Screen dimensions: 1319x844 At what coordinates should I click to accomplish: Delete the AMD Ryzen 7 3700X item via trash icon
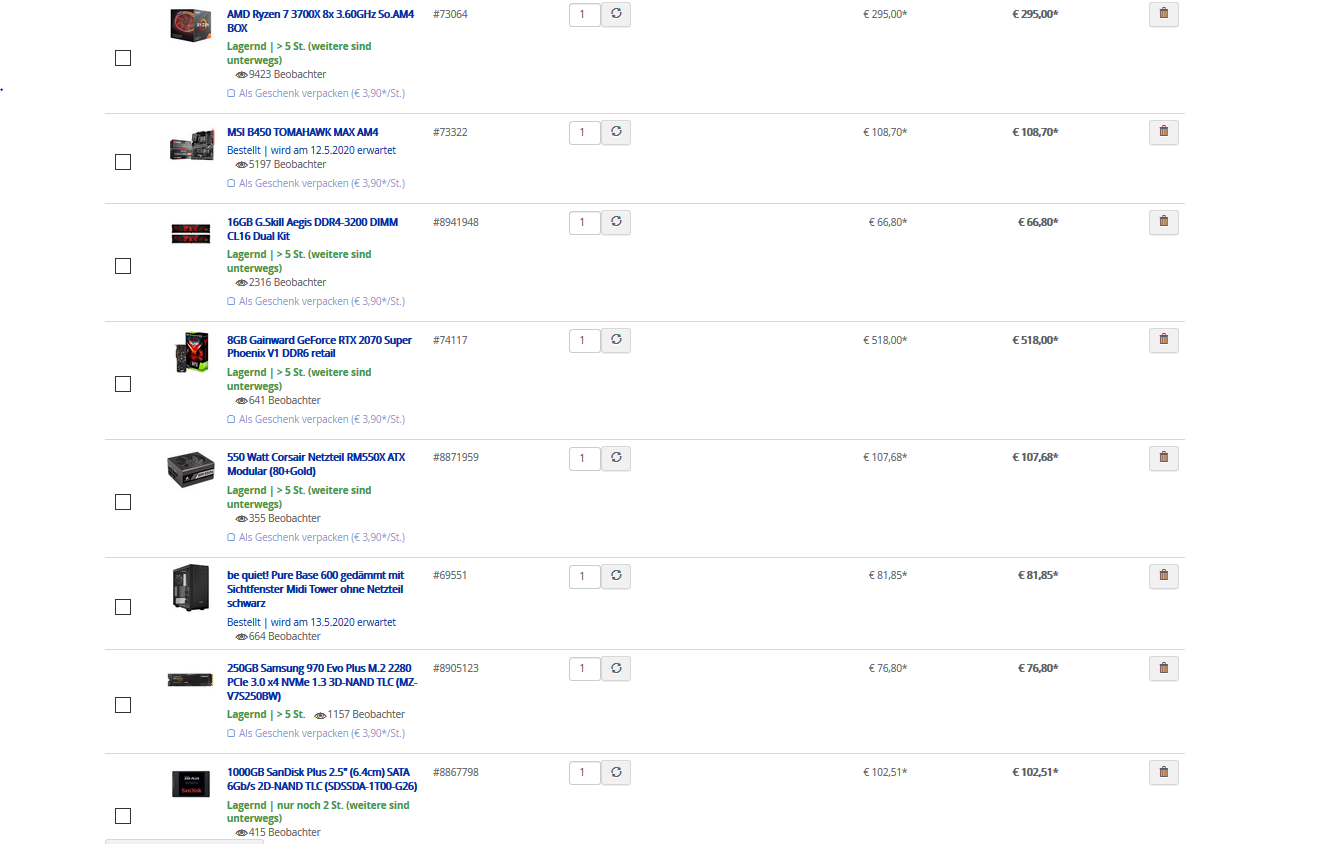pyautogui.click(x=1163, y=14)
